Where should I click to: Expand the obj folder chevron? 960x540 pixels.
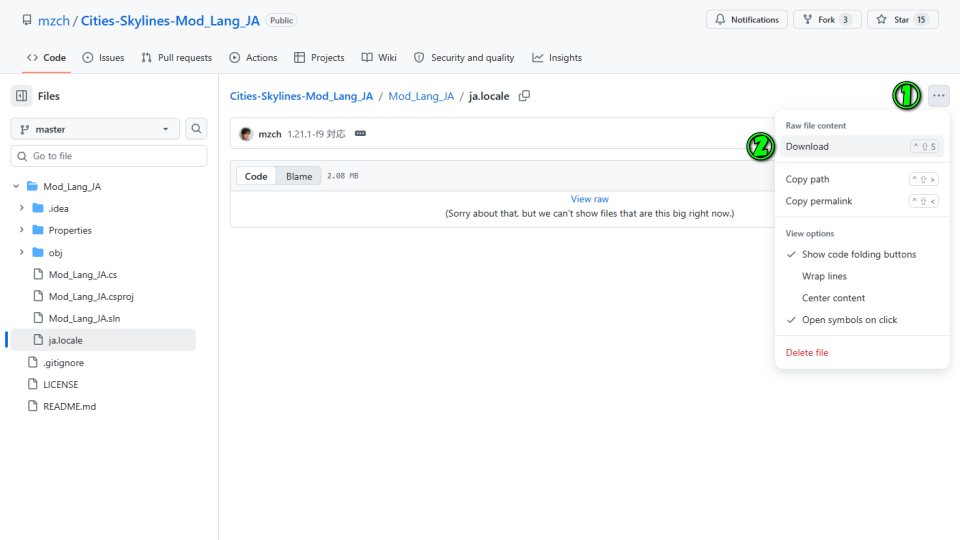click(x=22, y=252)
